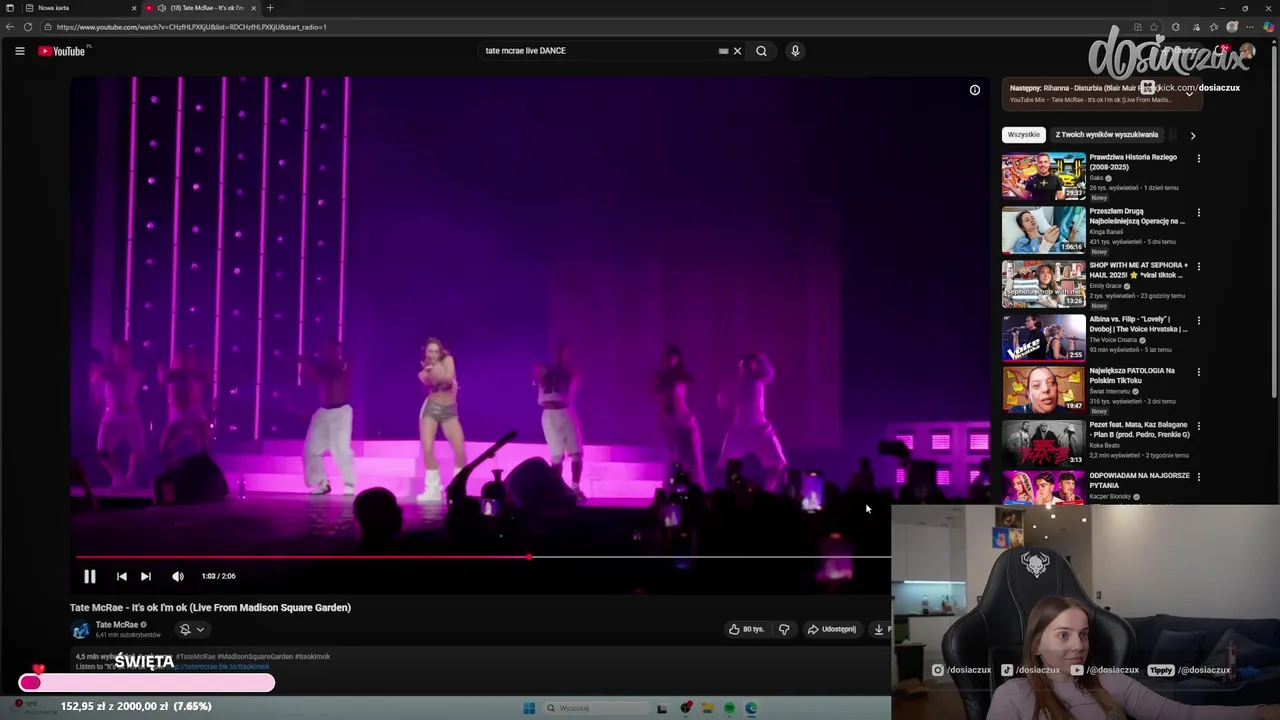1280x720 pixels.
Task: Open Emily Grace channel name text
Action: pyautogui.click(x=1105, y=286)
